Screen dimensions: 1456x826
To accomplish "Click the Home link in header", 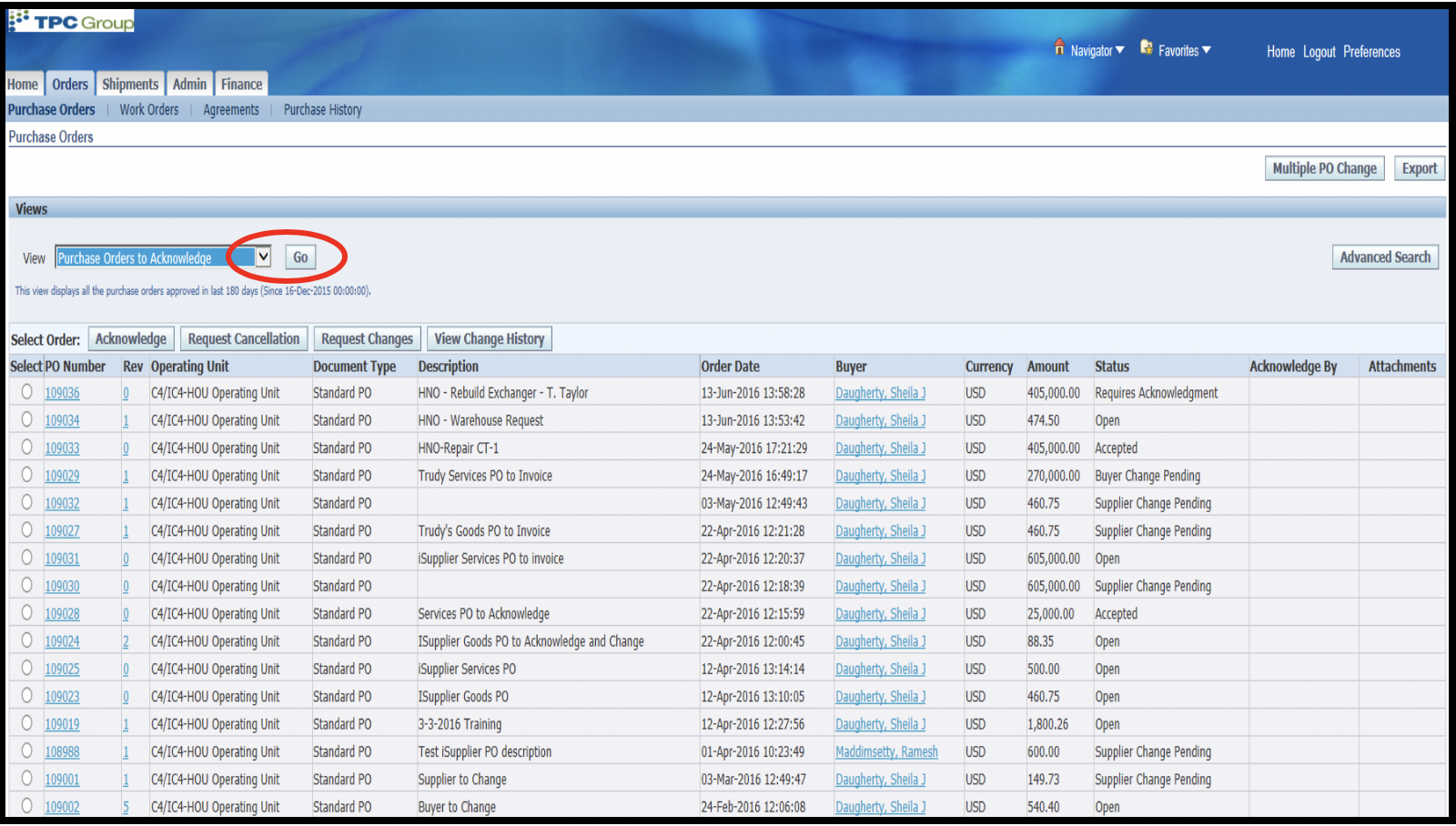I will (x=1280, y=52).
